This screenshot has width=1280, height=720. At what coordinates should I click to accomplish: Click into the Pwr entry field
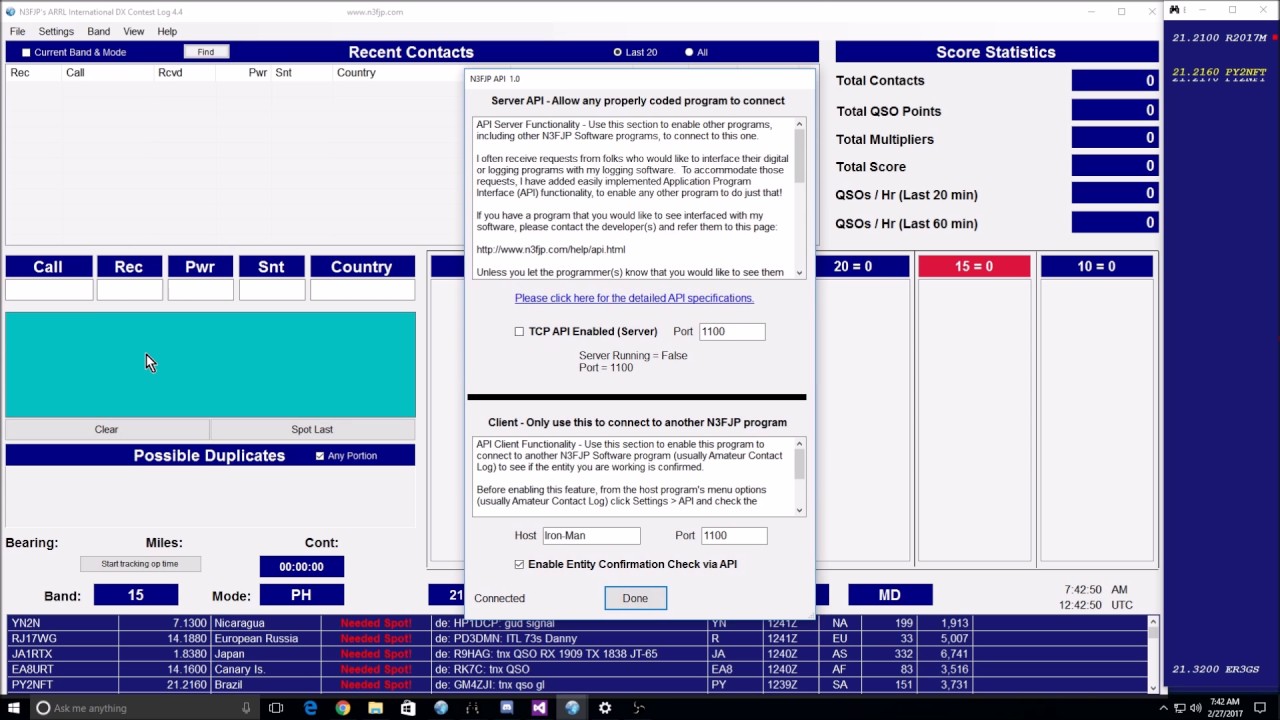(200, 290)
